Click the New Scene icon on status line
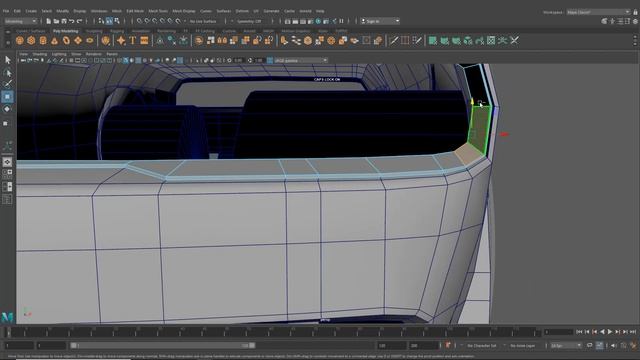Viewport: 640px width, 360px height. [x=49, y=21]
